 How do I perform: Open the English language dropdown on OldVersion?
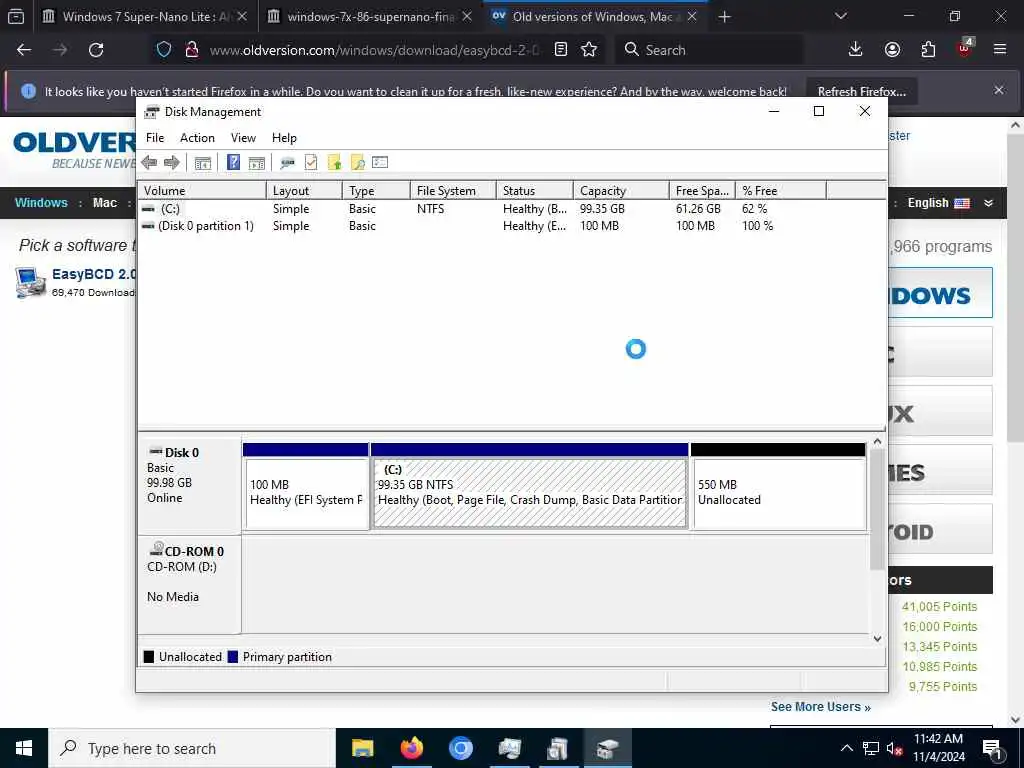(x=950, y=202)
